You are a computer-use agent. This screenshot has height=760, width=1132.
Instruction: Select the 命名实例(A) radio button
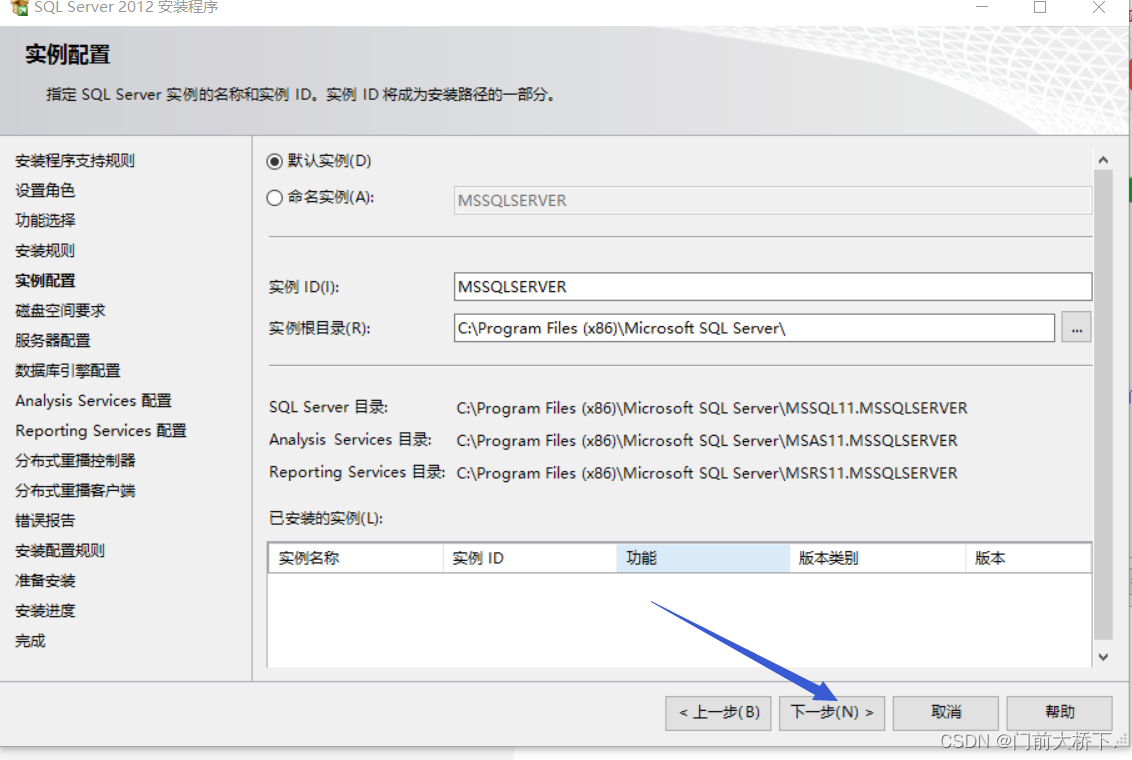[274, 198]
